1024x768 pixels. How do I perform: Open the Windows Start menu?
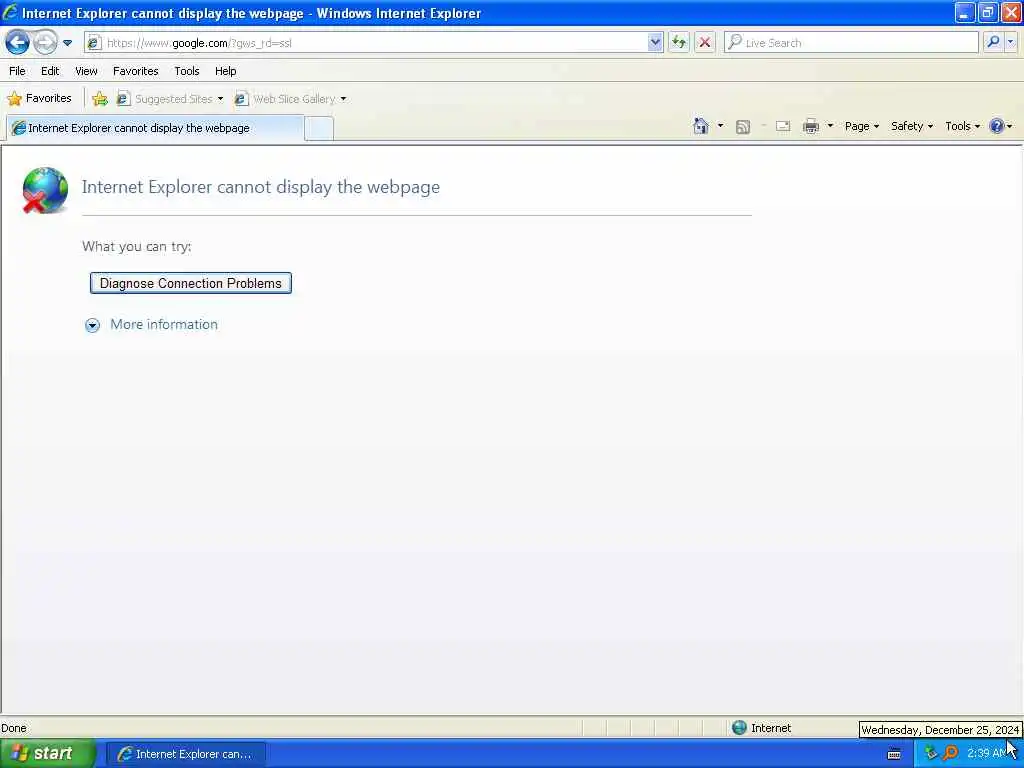[46, 754]
